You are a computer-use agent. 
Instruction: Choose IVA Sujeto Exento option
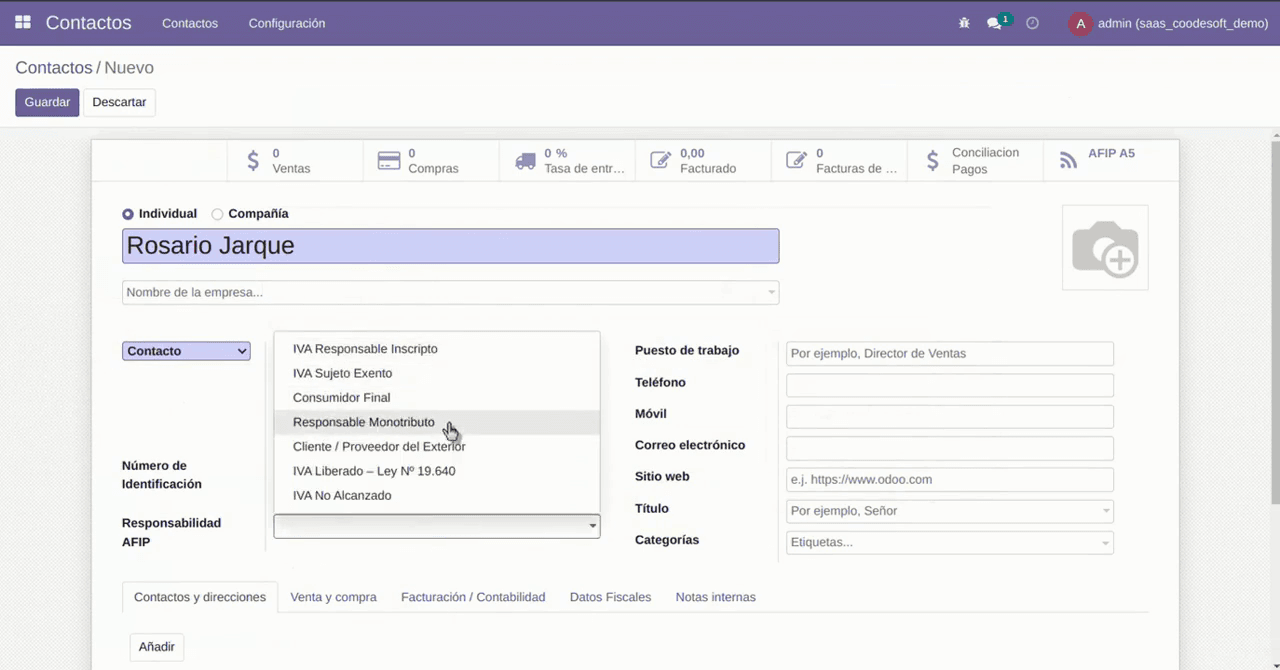437,373
